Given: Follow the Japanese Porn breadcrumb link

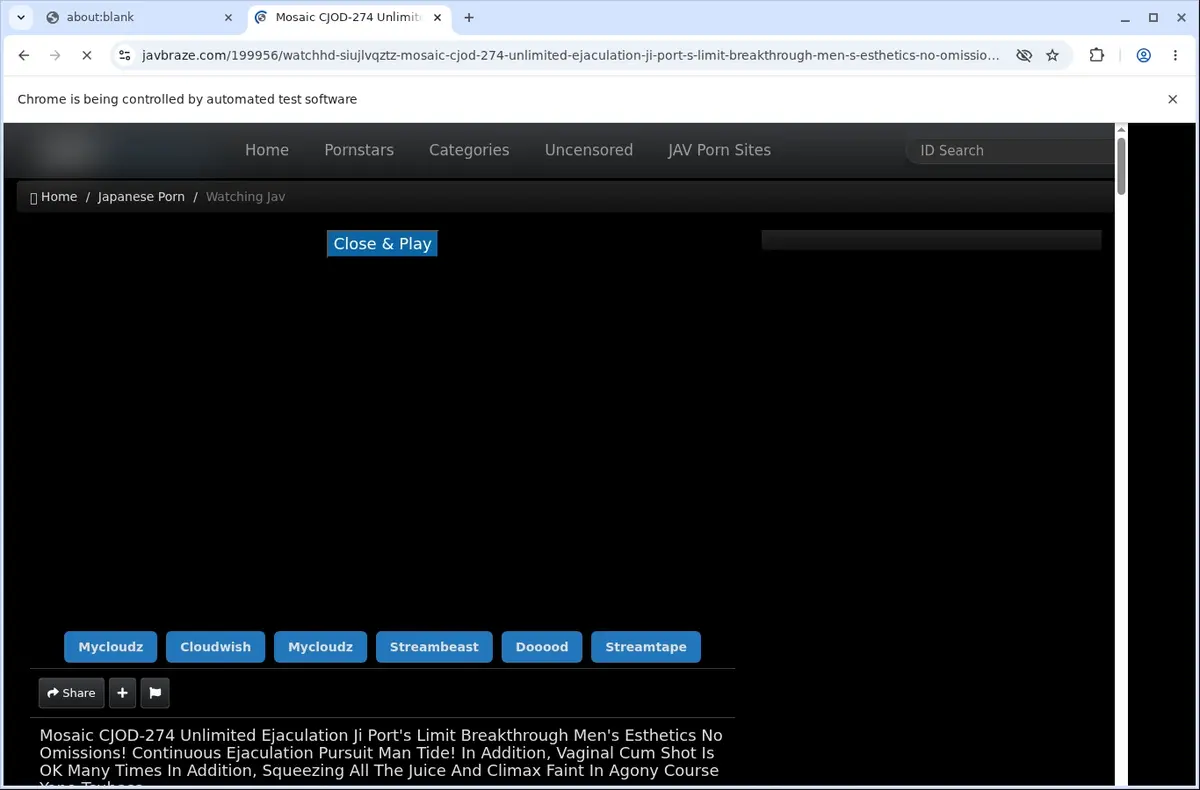Looking at the screenshot, I should tap(141, 197).
